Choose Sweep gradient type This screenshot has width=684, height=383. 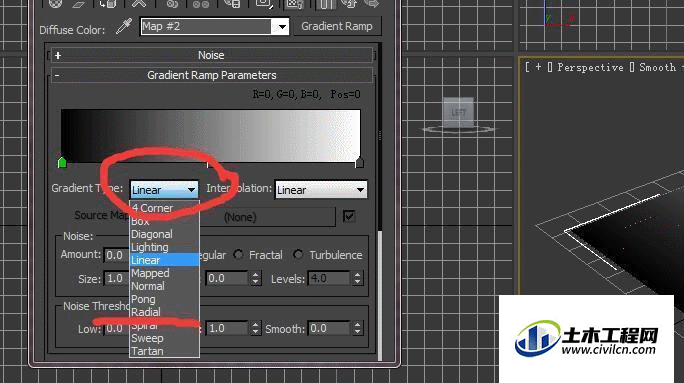[165, 338]
